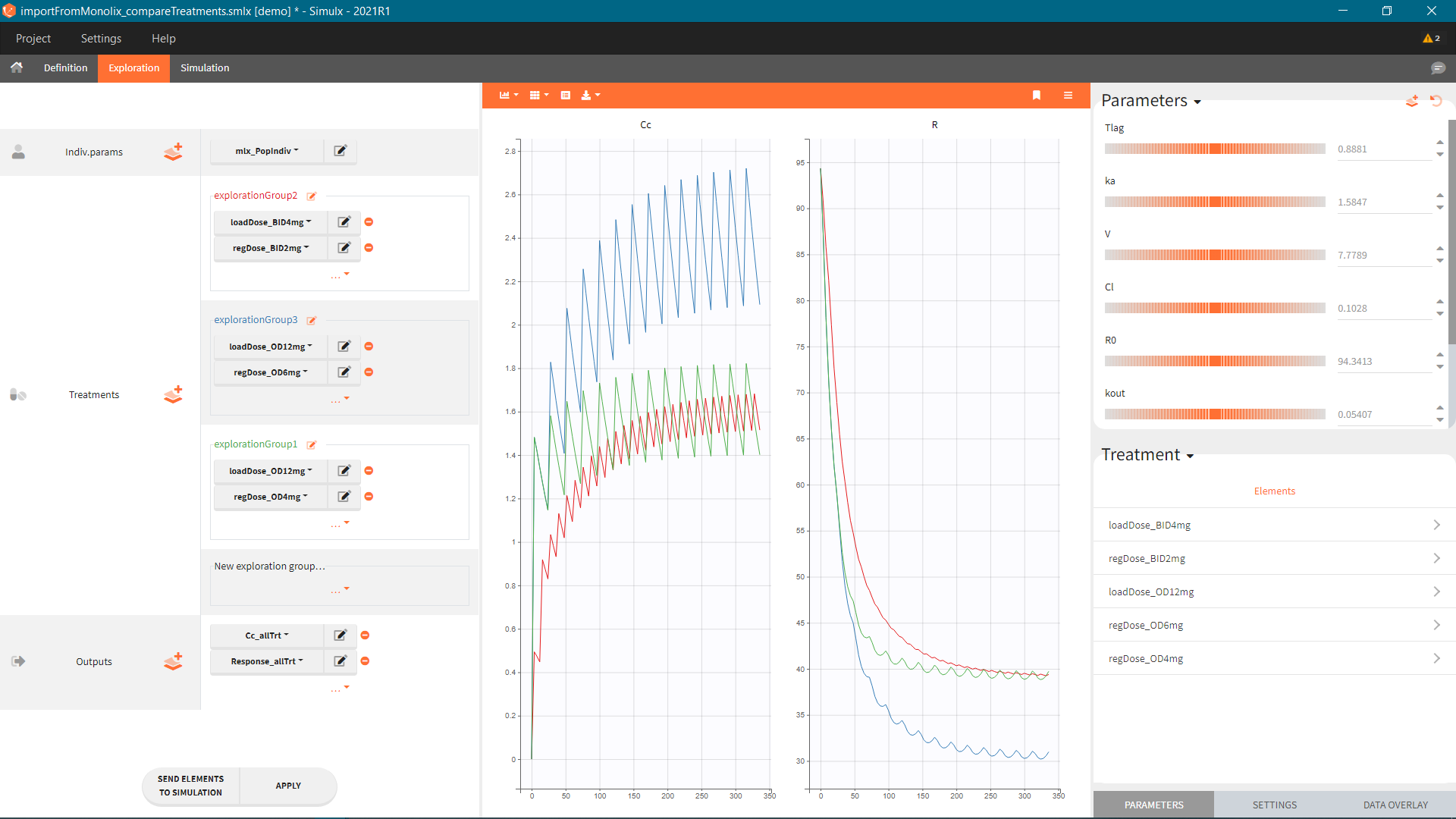Expand the Parameters section header
This screenshot has height=819, width=1456.
1150,101
